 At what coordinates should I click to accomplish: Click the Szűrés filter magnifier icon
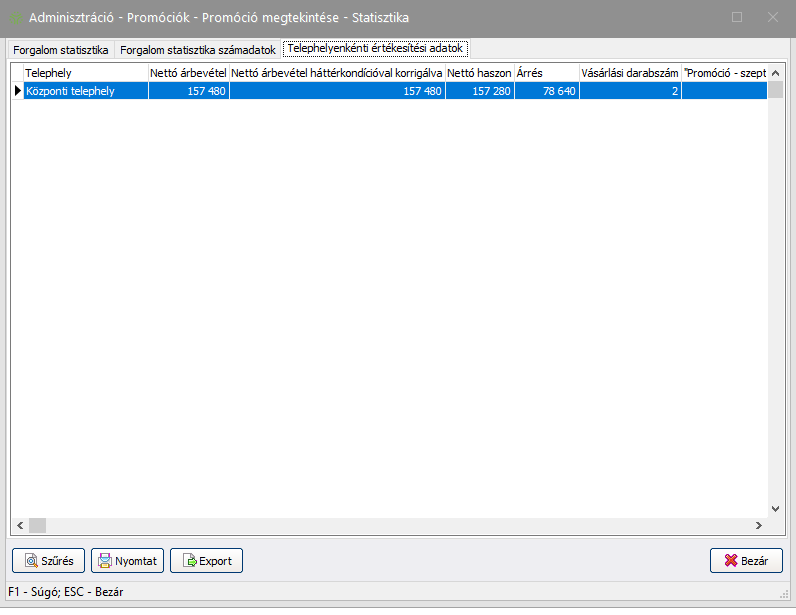click(x=31, y=561)
